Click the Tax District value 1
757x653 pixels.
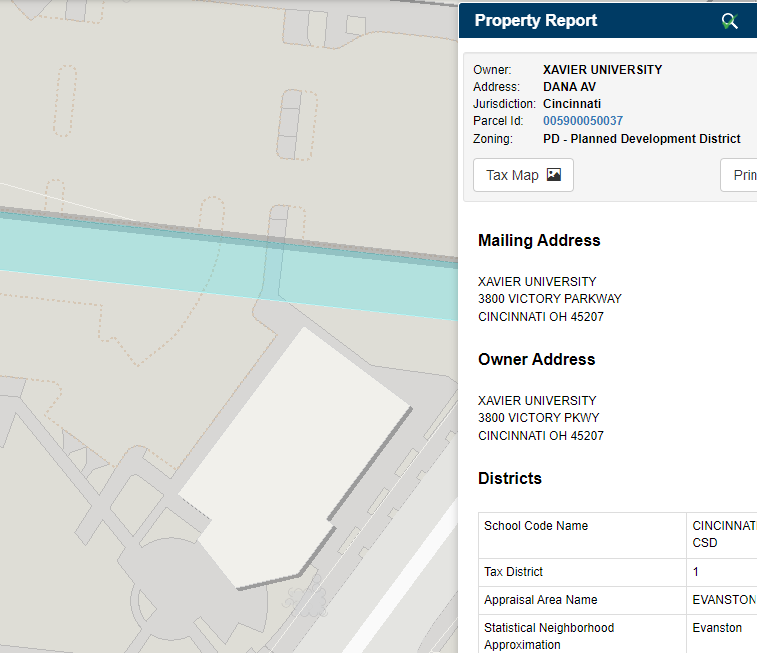(696, 572)
